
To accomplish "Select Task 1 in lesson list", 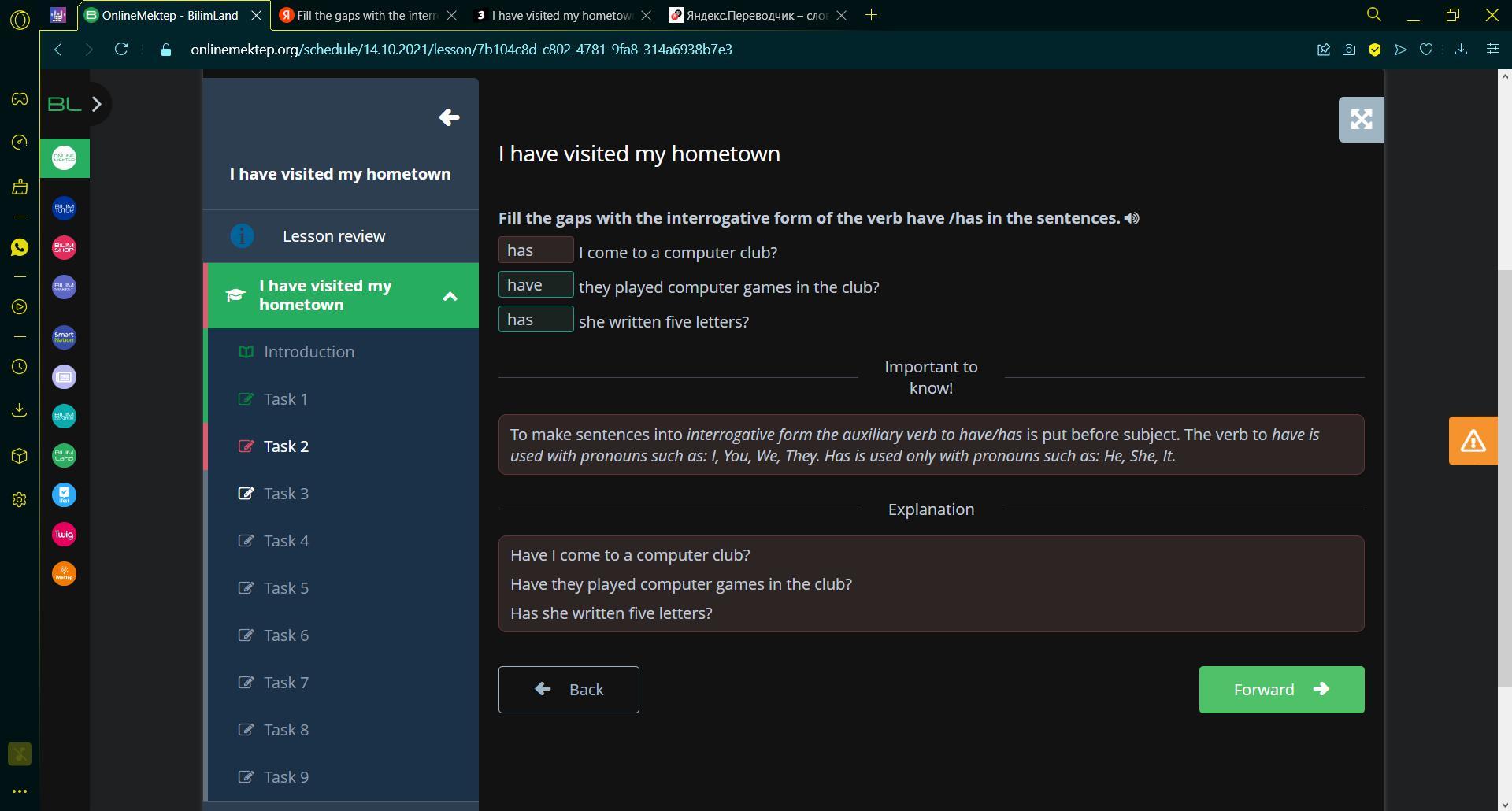I will [x=343, y=399].
